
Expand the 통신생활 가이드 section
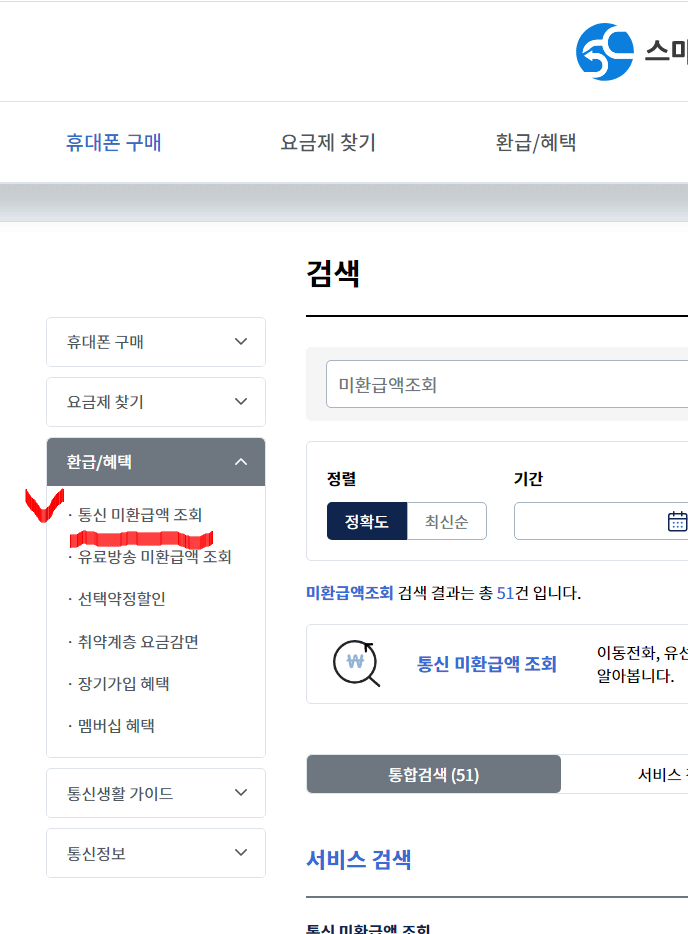pyautogui.click(x=155, y=792)
